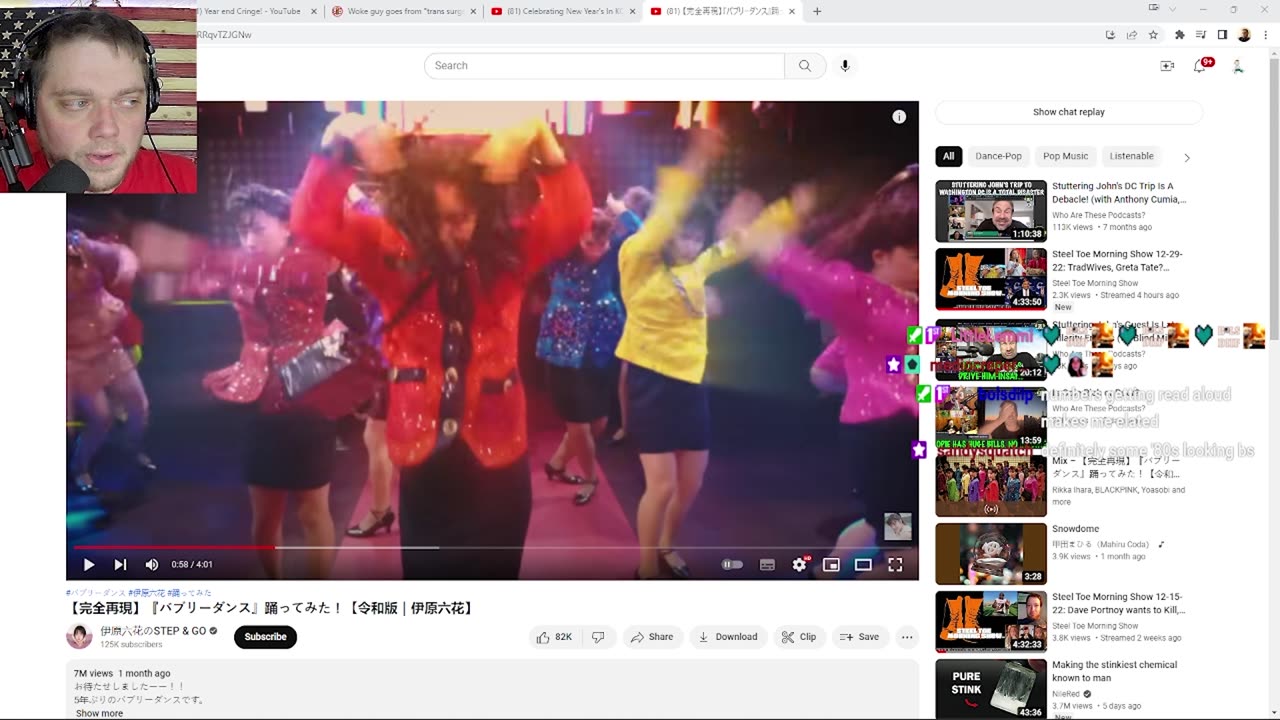Focus the YouTube search field
This screenshot has height=720, width=1280.
tap(604, 66)
